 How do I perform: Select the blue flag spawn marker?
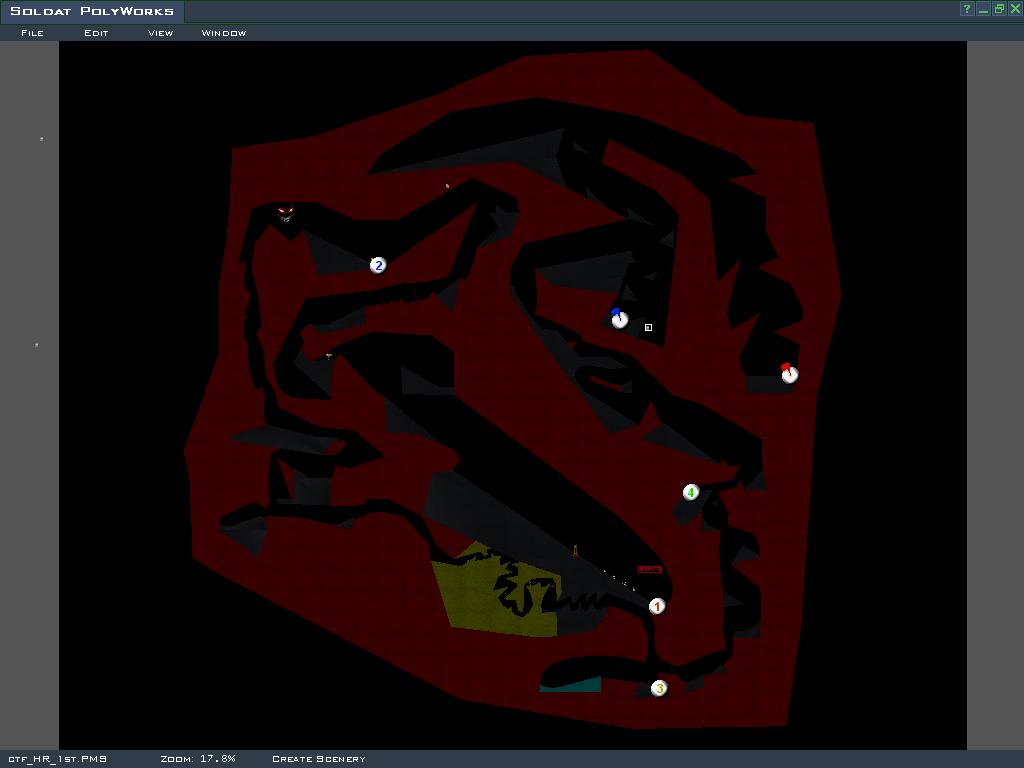point(619,319)
